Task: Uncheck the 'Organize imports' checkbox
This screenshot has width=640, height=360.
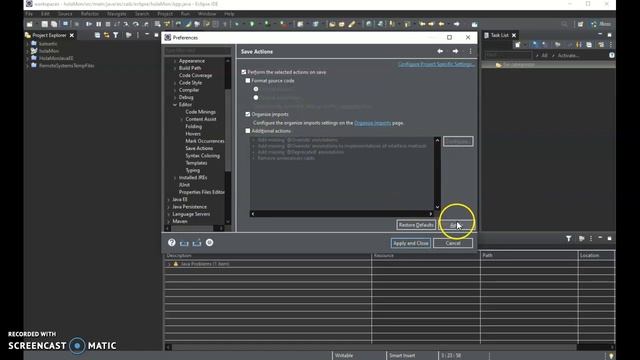Action: point(248,114)
